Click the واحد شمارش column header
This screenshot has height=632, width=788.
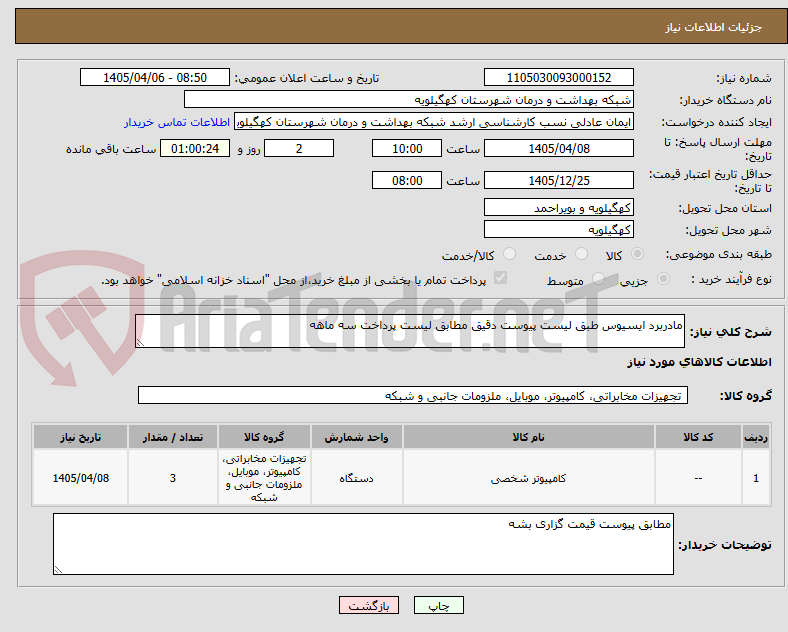click(356, 437)
